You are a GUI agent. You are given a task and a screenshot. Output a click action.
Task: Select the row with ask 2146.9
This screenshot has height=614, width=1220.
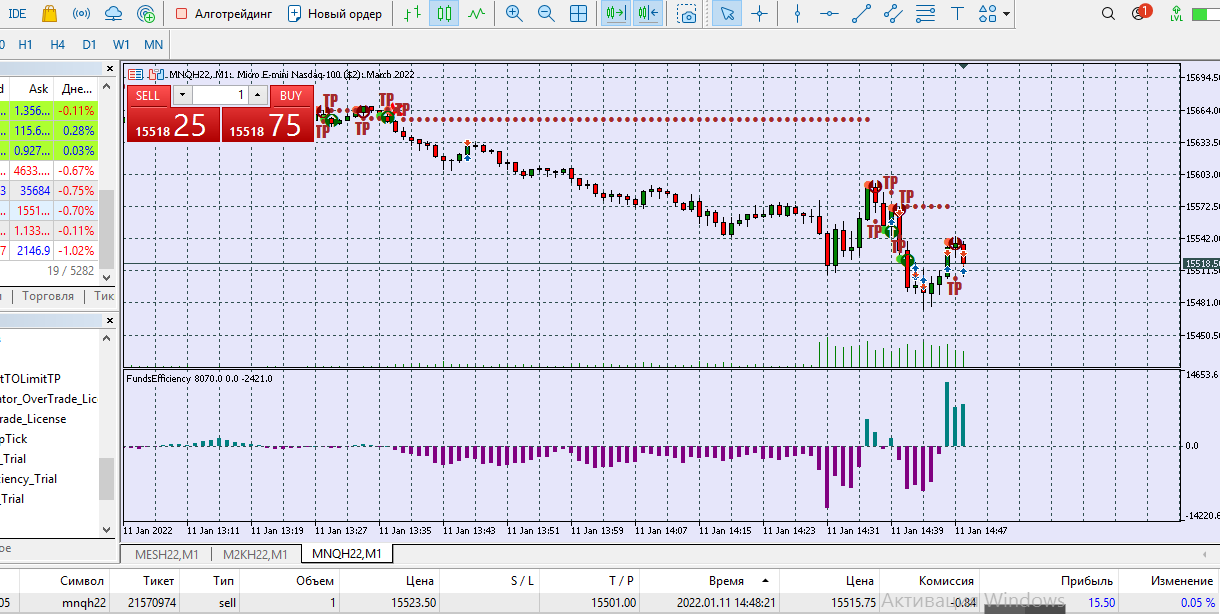pos(48,250)
